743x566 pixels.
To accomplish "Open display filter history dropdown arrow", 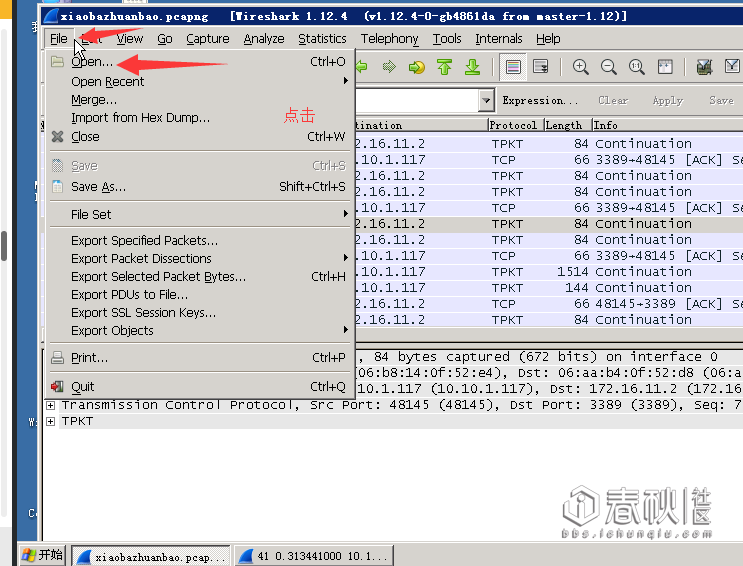I will pyautogui.click(x=486, y=100).
